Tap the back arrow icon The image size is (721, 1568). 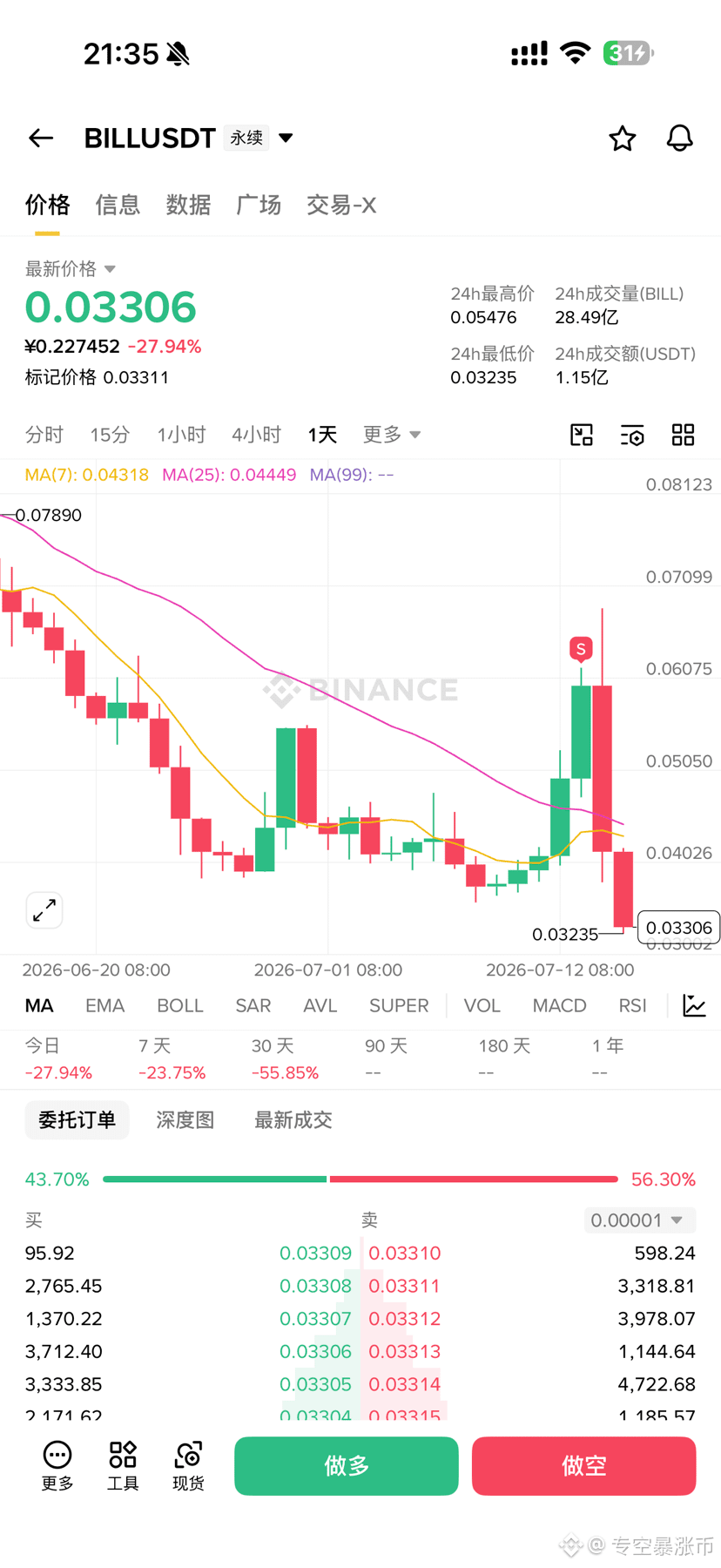click(x=41, y=138)
